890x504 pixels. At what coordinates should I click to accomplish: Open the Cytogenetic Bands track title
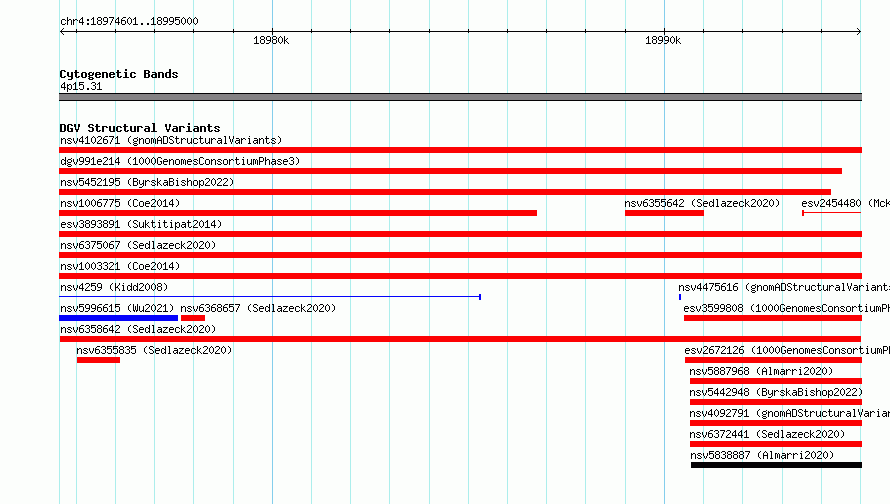point(119,74)
